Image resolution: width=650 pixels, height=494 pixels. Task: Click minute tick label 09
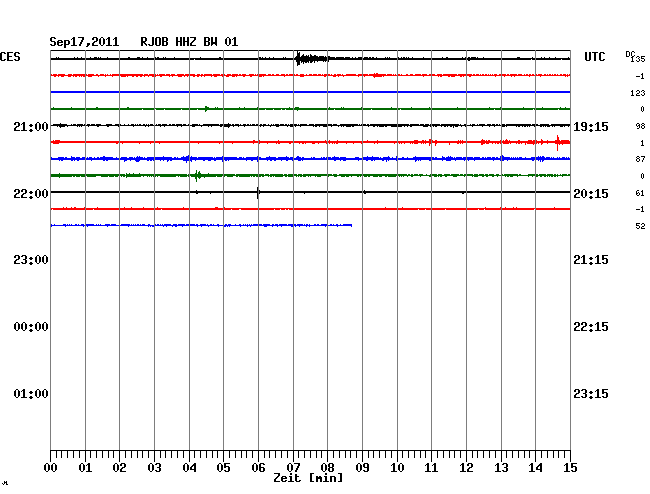coord(362,468)
